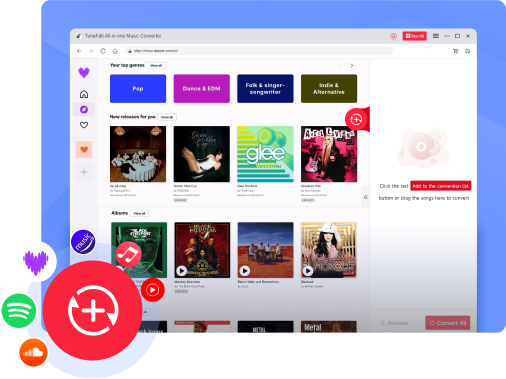Open Favorites heart outline in sidebar
Image resolution: width=506 pixels, height=379 pixels.
click(84, 125)
